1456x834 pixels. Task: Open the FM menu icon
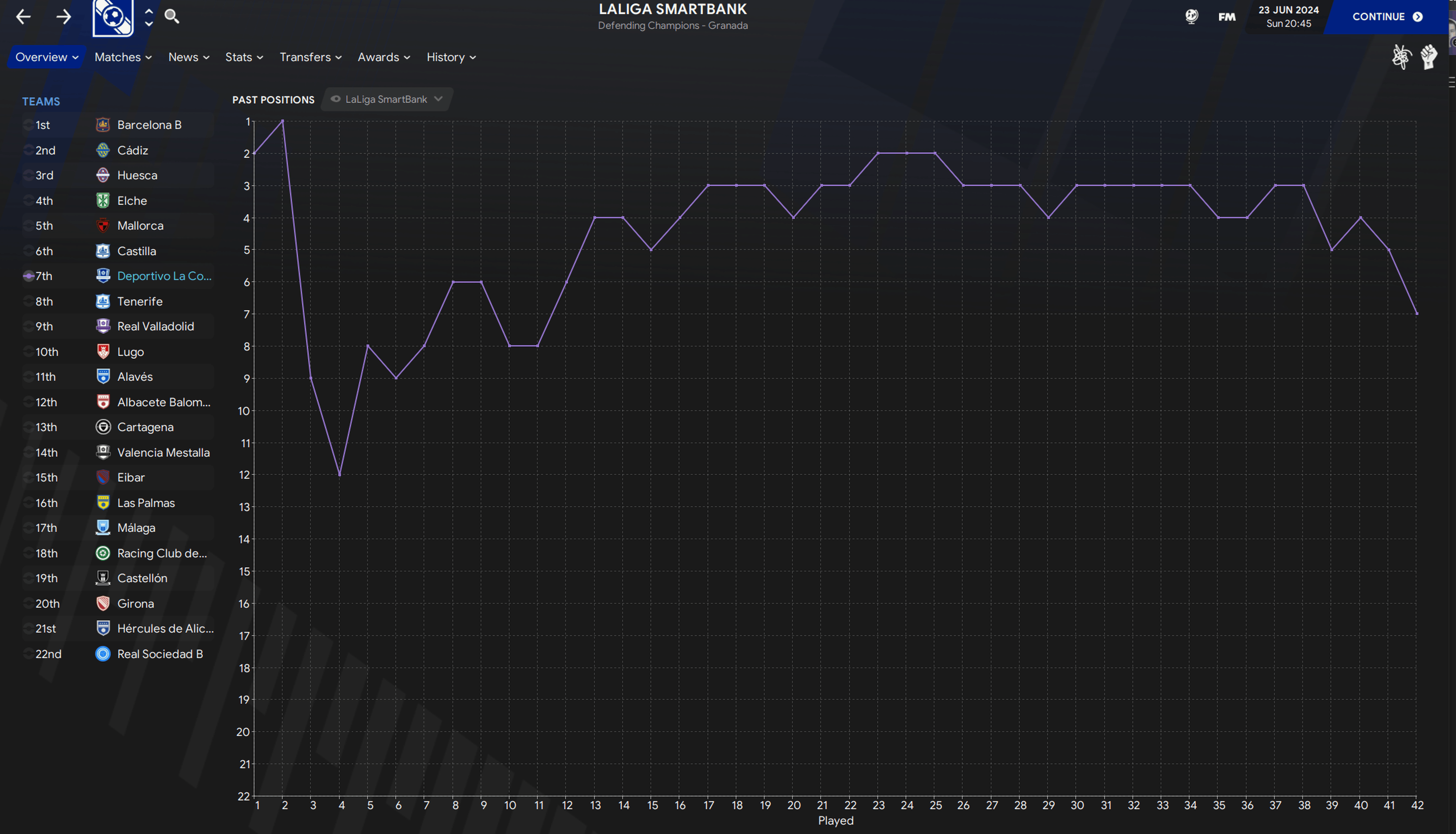pos(1227,17)
